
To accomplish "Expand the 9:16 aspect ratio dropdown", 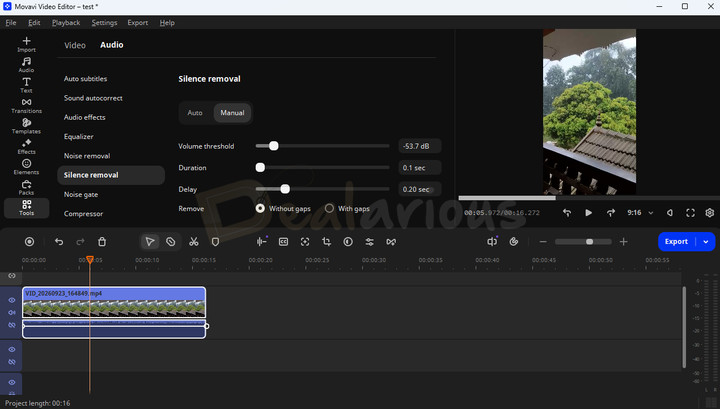I will pyautogui.click(x=651, y=213).
